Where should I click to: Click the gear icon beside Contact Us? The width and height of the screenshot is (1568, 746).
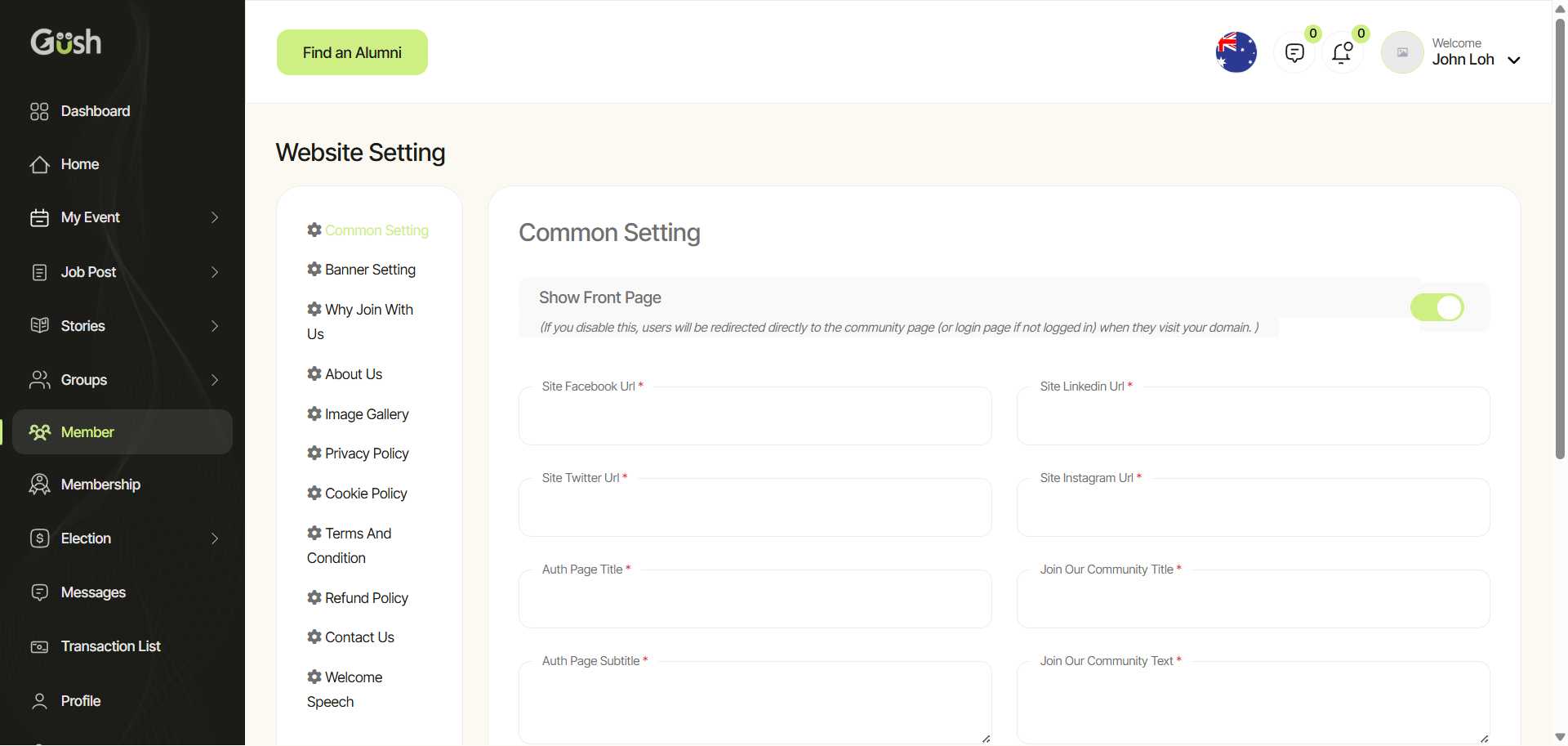(x=314, y=637)
